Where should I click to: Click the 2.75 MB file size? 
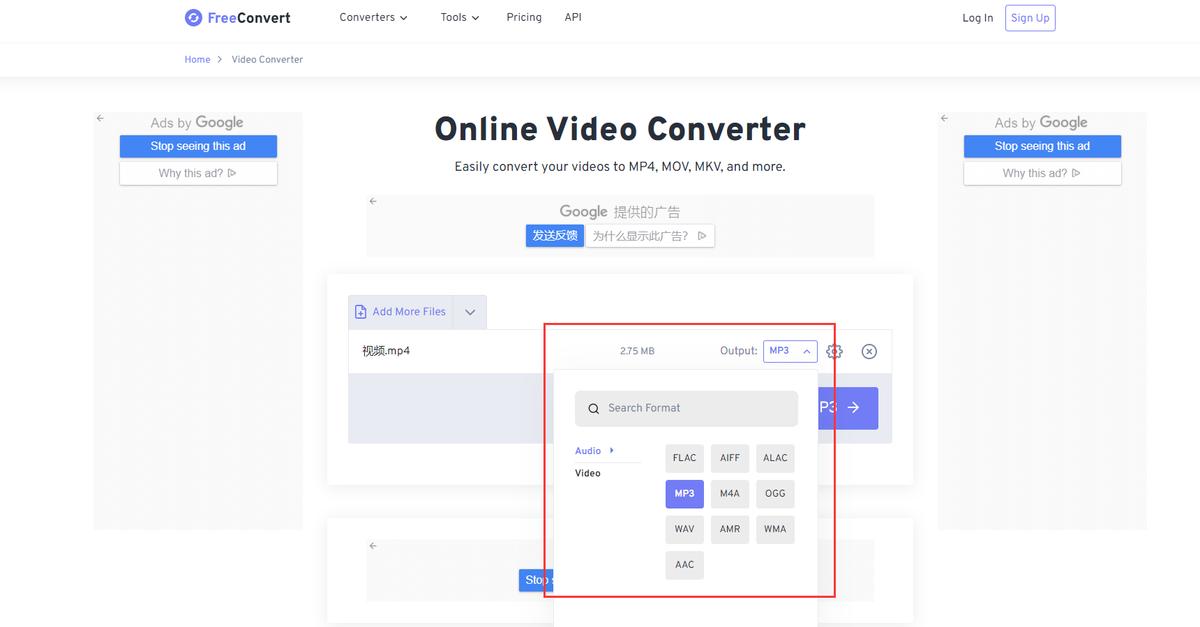(x=637, y=351)
